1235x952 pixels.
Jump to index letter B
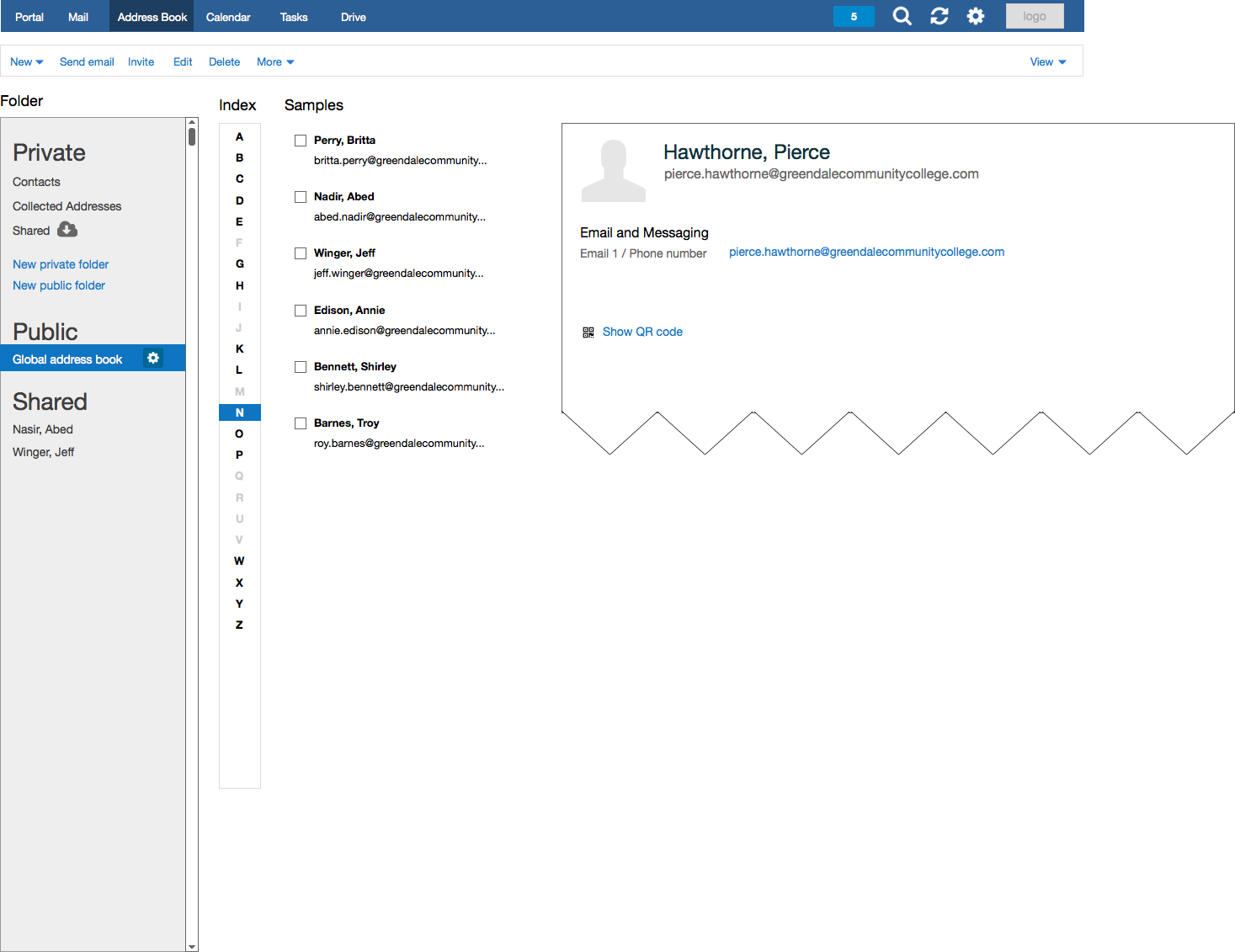(x=239, y=157)
